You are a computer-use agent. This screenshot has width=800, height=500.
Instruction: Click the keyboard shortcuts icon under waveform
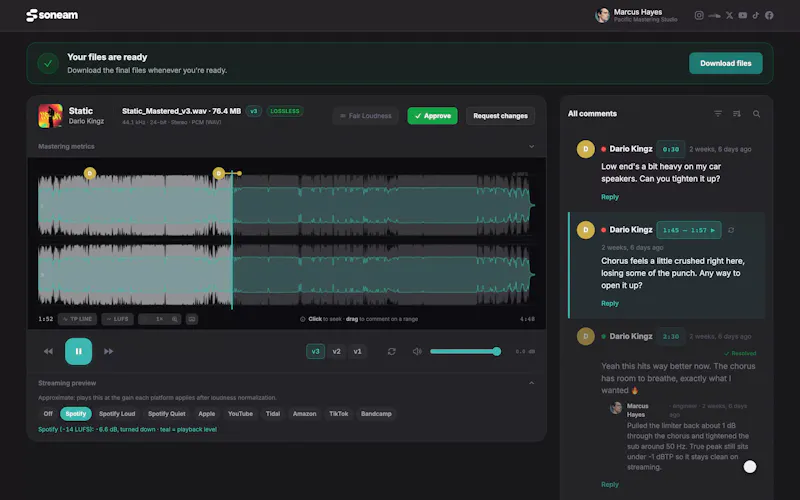pyautogui.click(x=192, y=319)
